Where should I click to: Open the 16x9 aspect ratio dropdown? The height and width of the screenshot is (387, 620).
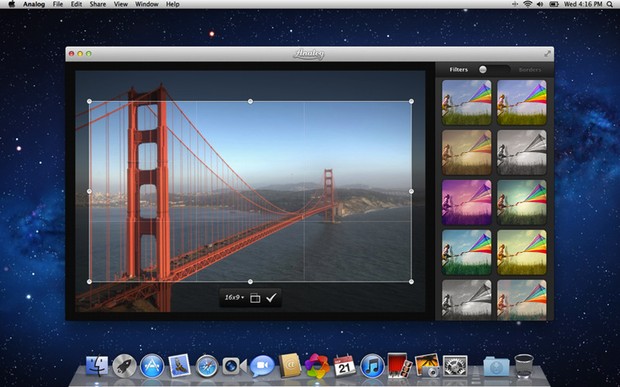pyautogui.click(x=234, y=297)
